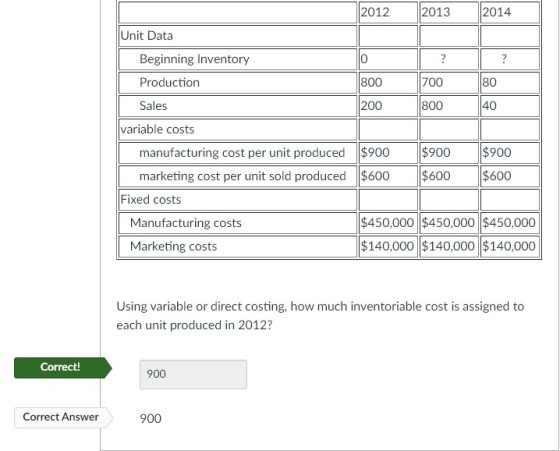This screenshot has height=451, width=560.
Task: Click the 900 value beside Correct Answer
Action: 150,419
